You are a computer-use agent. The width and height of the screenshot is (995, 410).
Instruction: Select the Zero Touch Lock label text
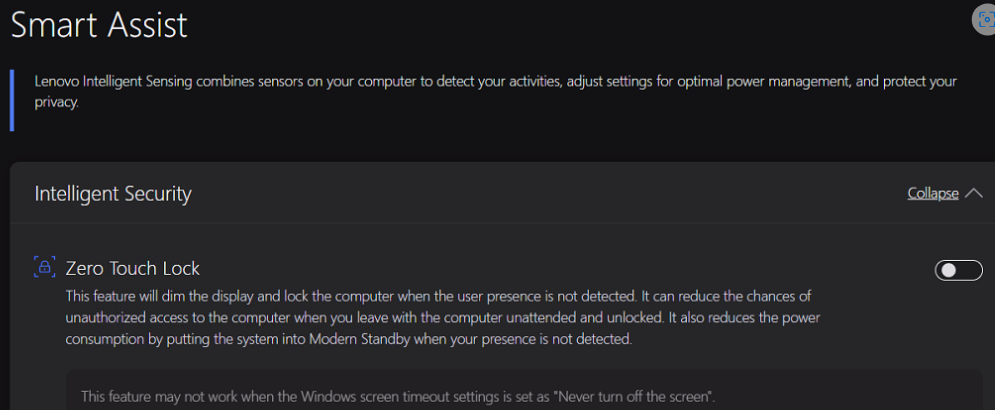[133, 268]
